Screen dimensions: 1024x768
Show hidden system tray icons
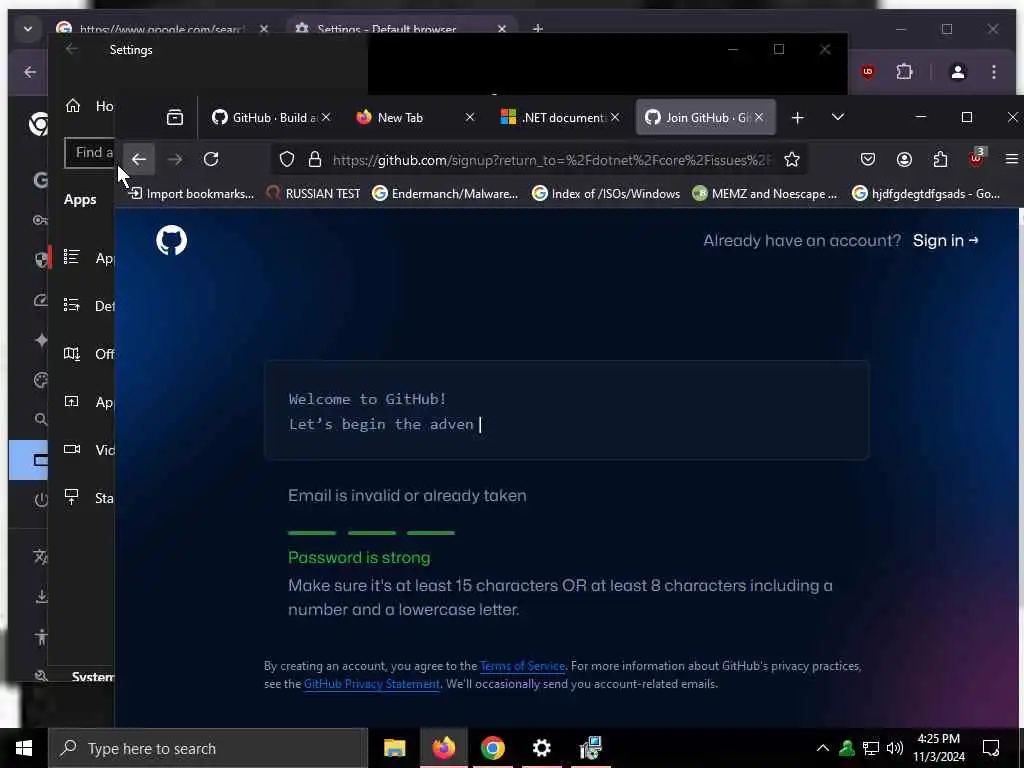click(823, 748)
